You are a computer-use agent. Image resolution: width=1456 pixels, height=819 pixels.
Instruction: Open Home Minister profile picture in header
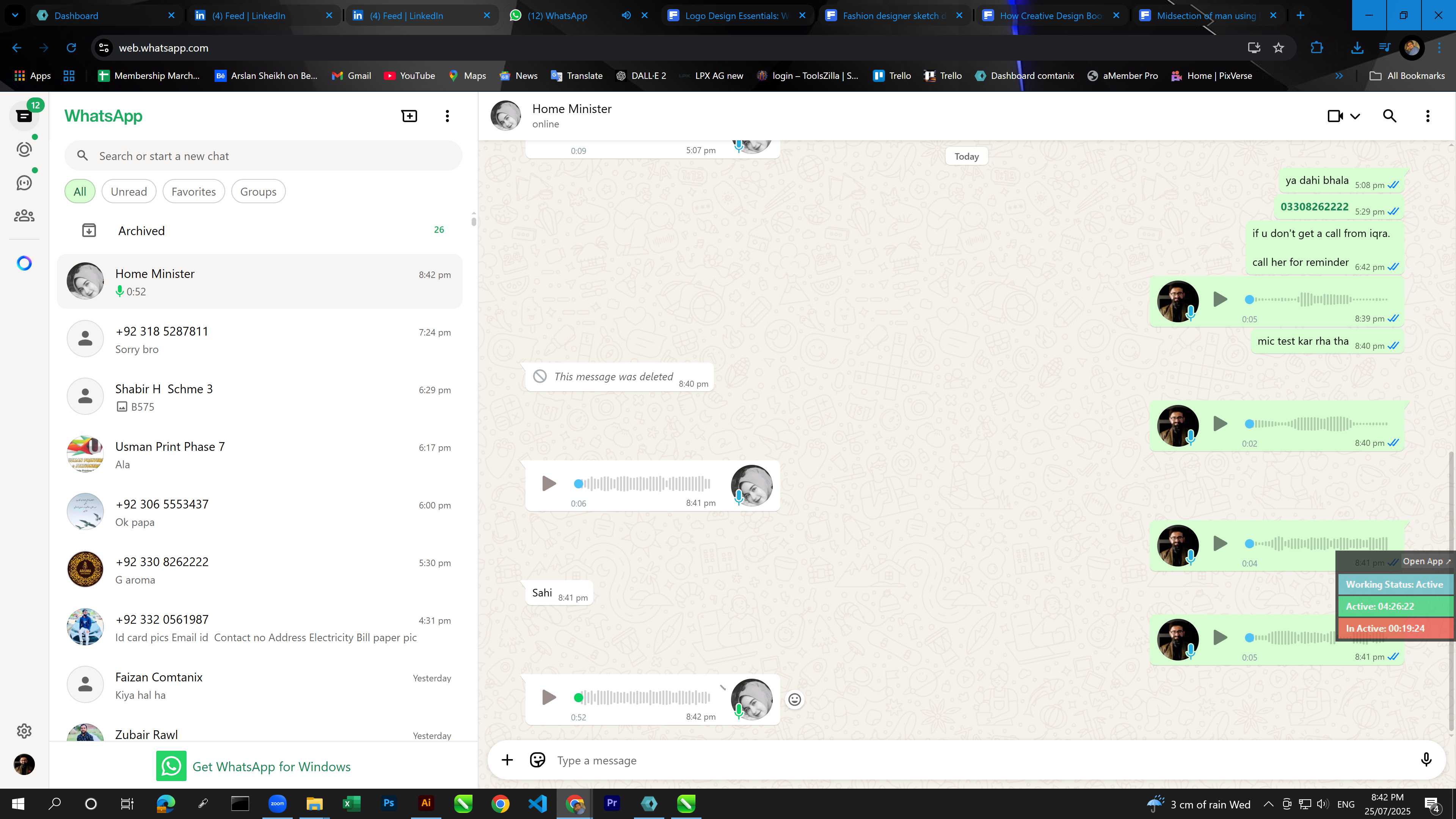(505, 116)
